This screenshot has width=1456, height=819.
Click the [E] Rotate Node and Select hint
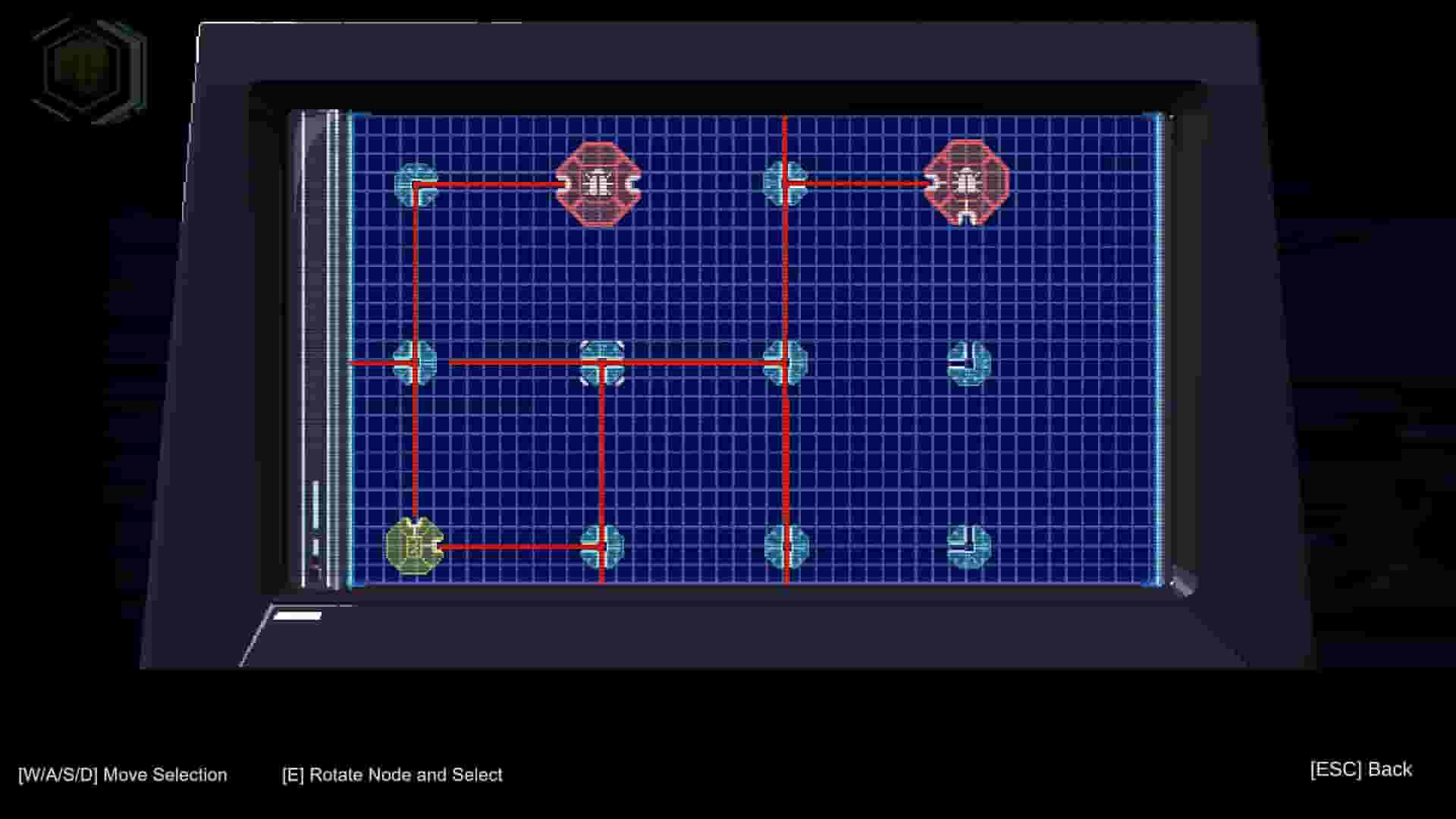pyautogui.click(x=392, y=775)
